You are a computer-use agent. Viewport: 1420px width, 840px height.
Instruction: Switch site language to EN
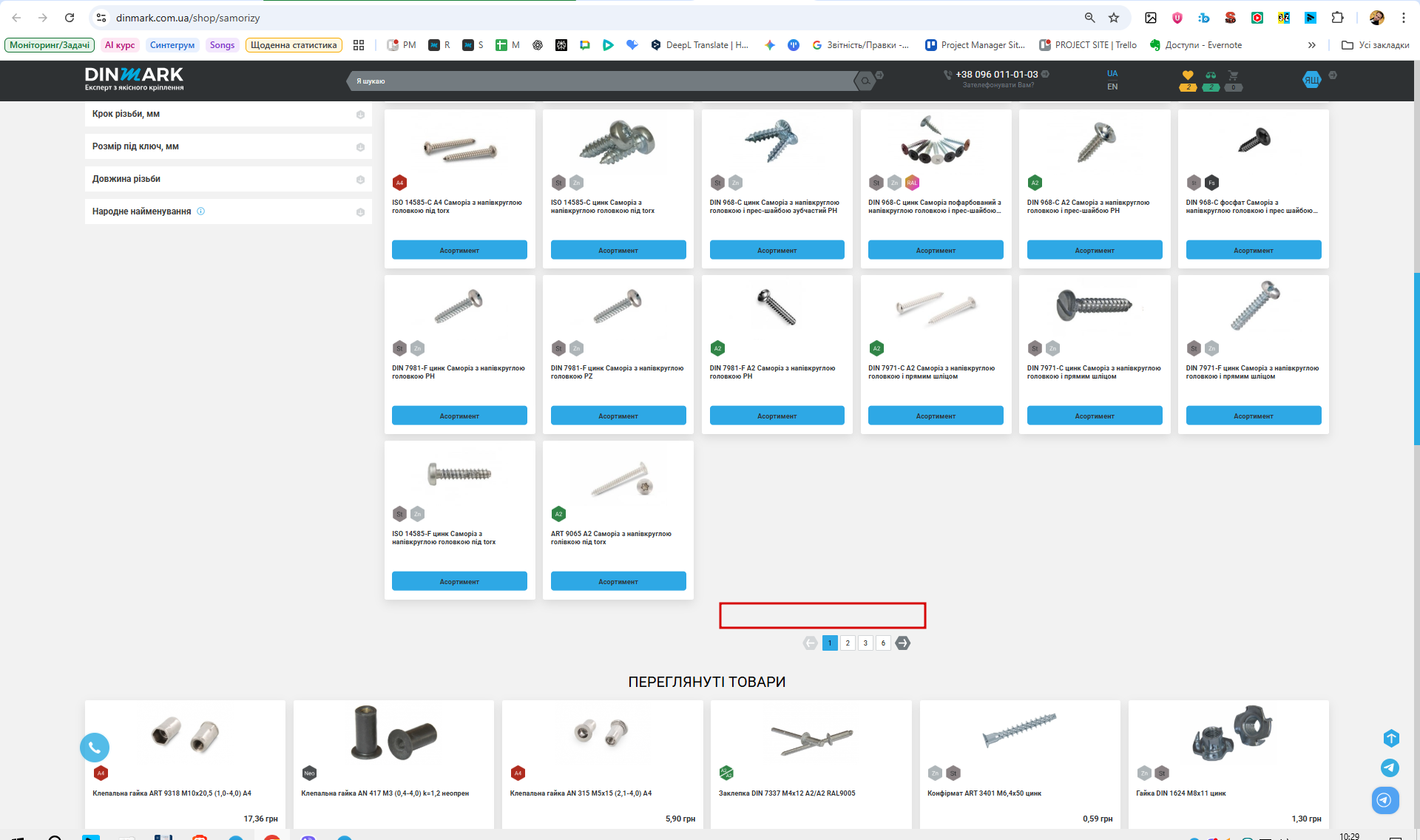point(1112,87)
